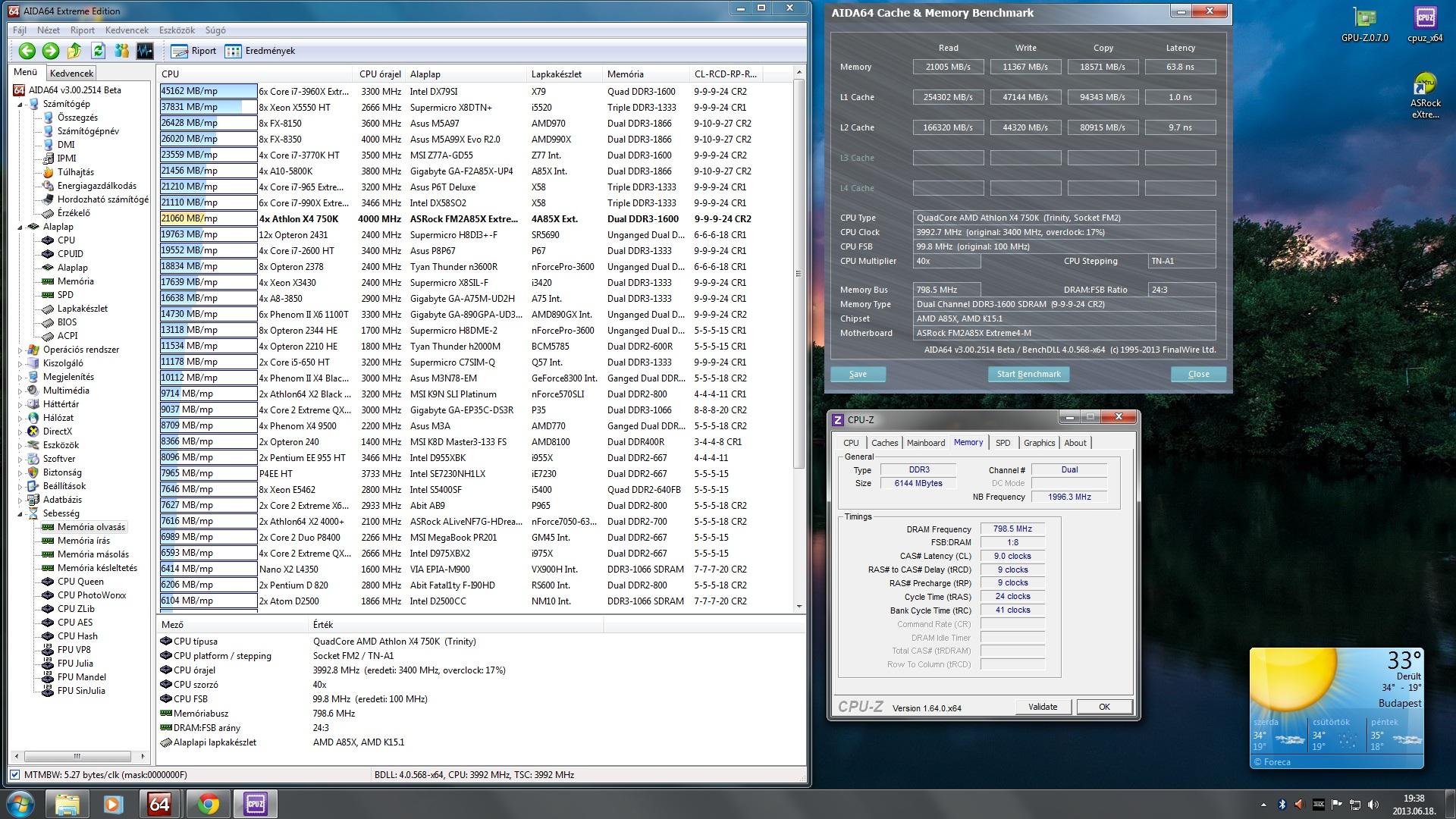Open the Eszközök menu
This screenshot has width=1456, height=819.
(x=177, y=30)
